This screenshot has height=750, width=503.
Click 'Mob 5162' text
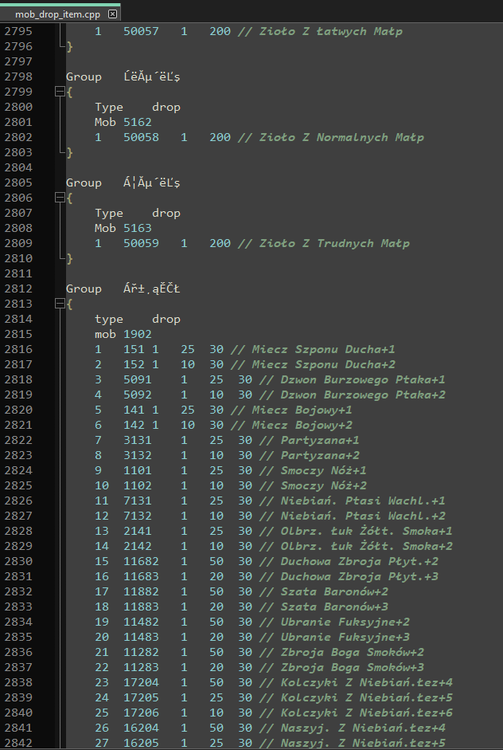point(123,122)
